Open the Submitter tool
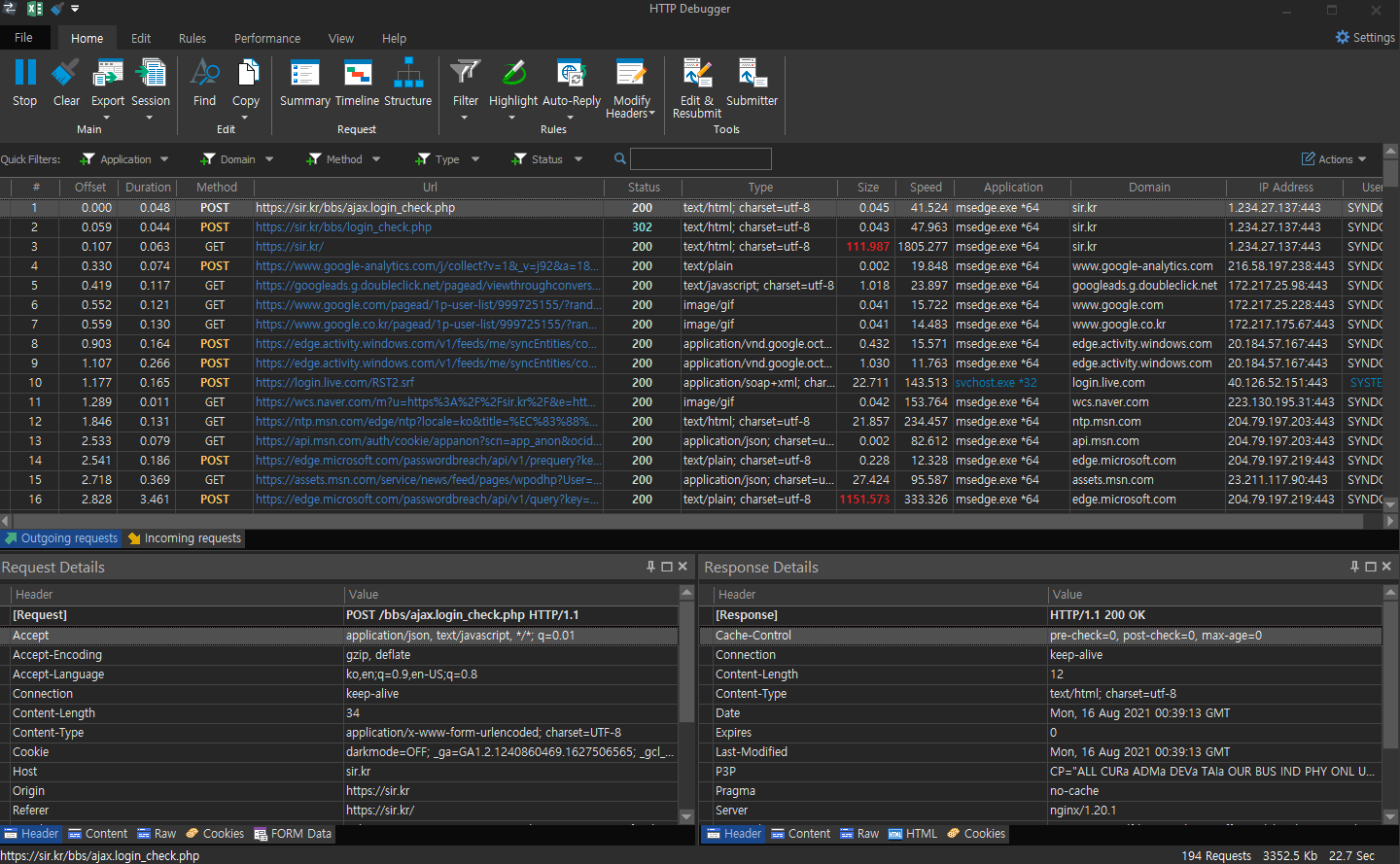The width and height of the screenshot is (1400, 864). [x=752, y=74]
